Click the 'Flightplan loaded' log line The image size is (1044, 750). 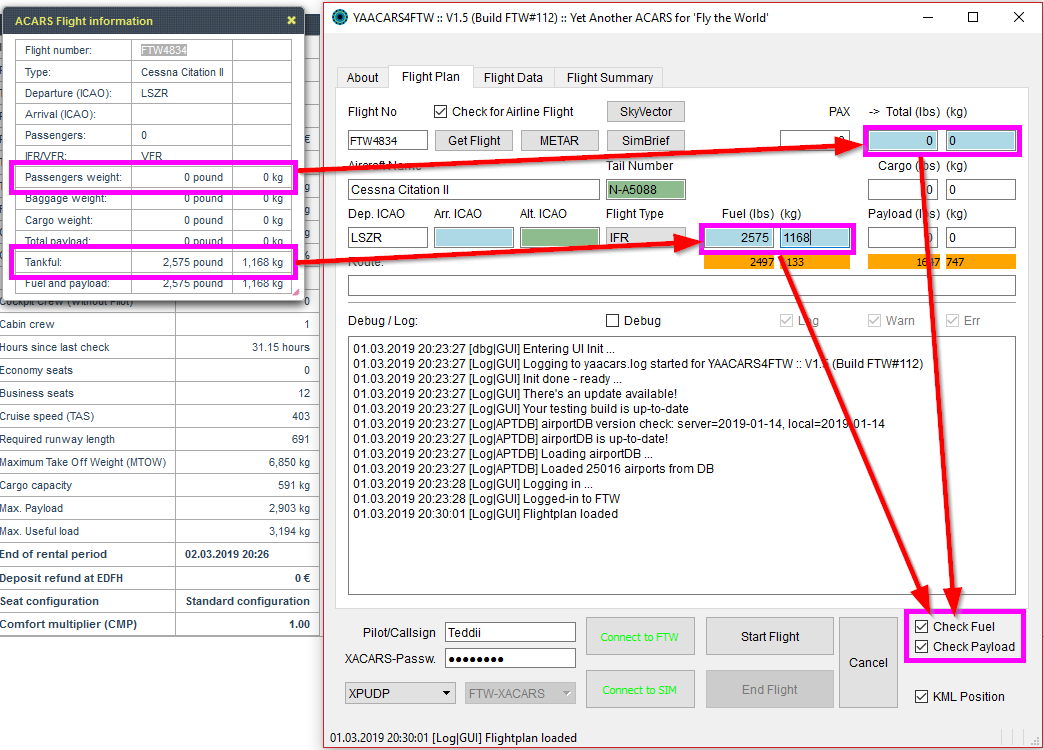coord(485,514)
